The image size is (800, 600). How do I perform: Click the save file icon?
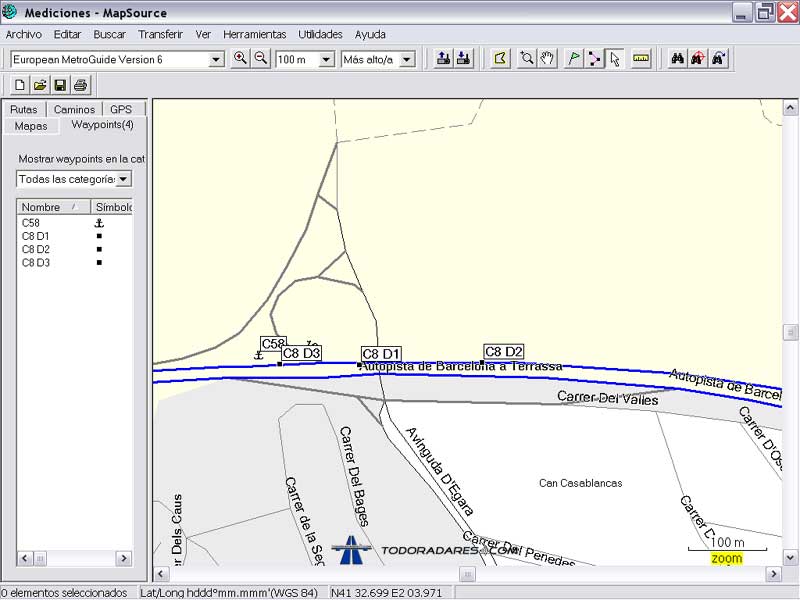[x=60, y=85]
